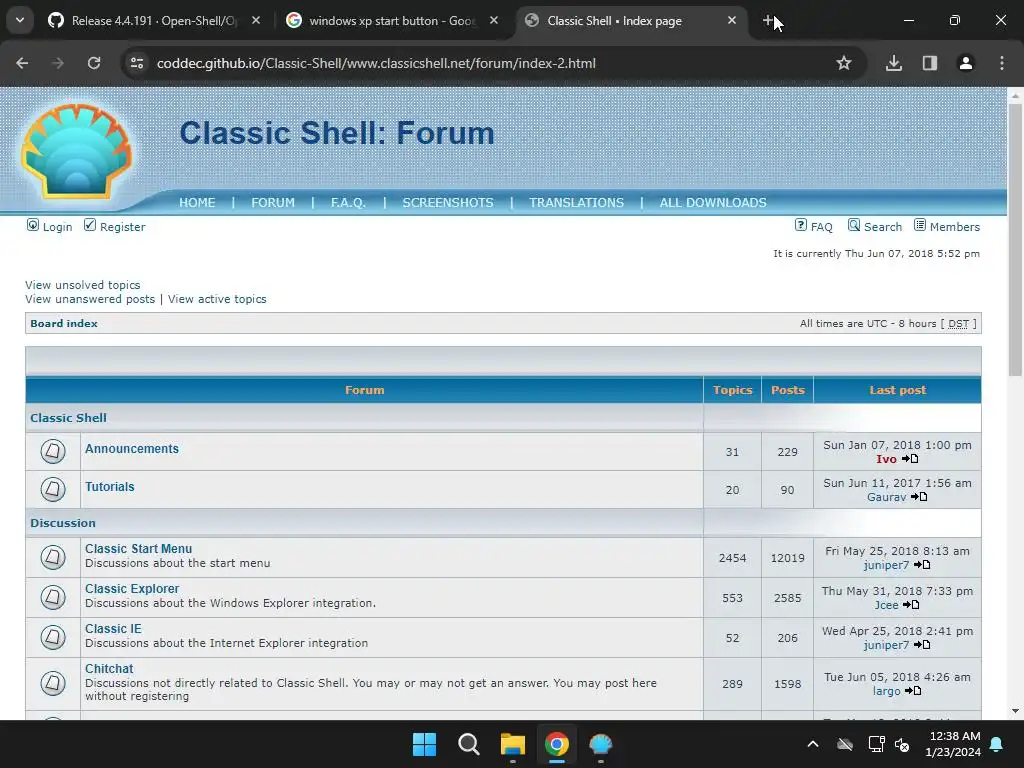Open the forum Search link

point(882,227)
